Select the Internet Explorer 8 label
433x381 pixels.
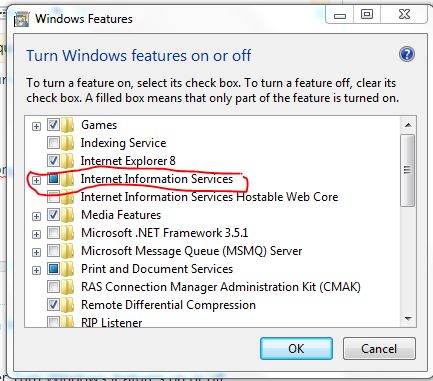coord(128,161)
